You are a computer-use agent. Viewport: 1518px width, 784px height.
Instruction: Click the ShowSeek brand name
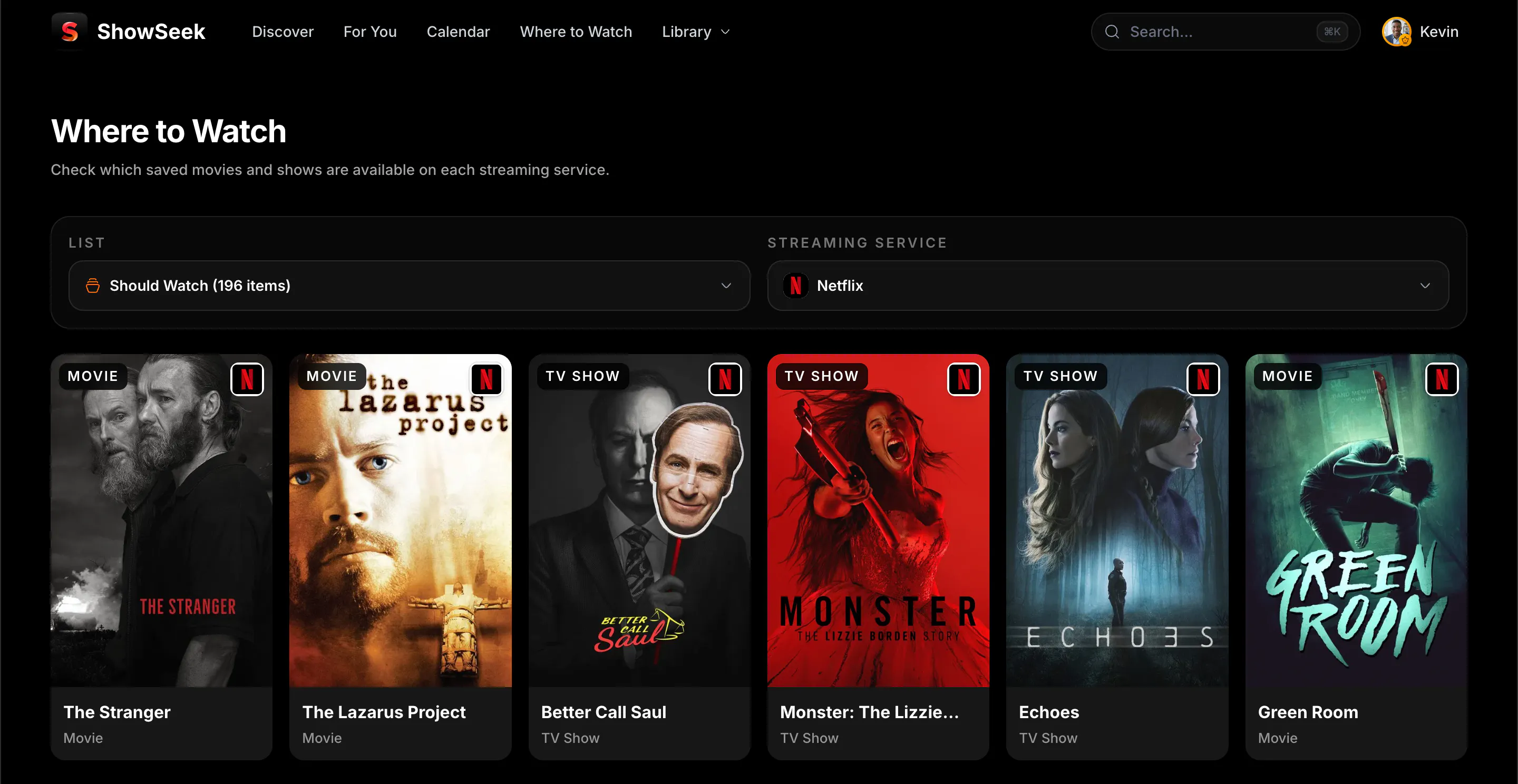151,32
